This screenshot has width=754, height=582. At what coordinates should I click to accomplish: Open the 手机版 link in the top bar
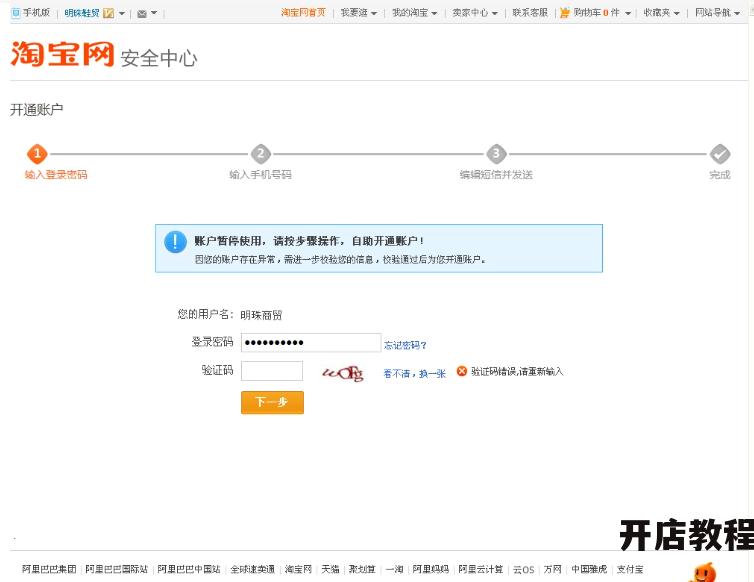coord(37,13)
